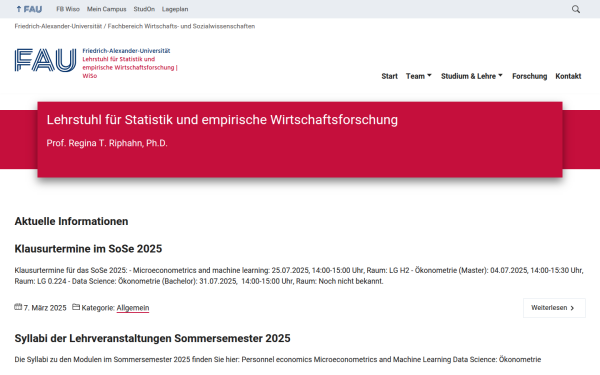Click the Fachbereich Wirtschafts- und Sozialwissenschaften breadcrumb

pyautogui.click(x=181, y=26)
